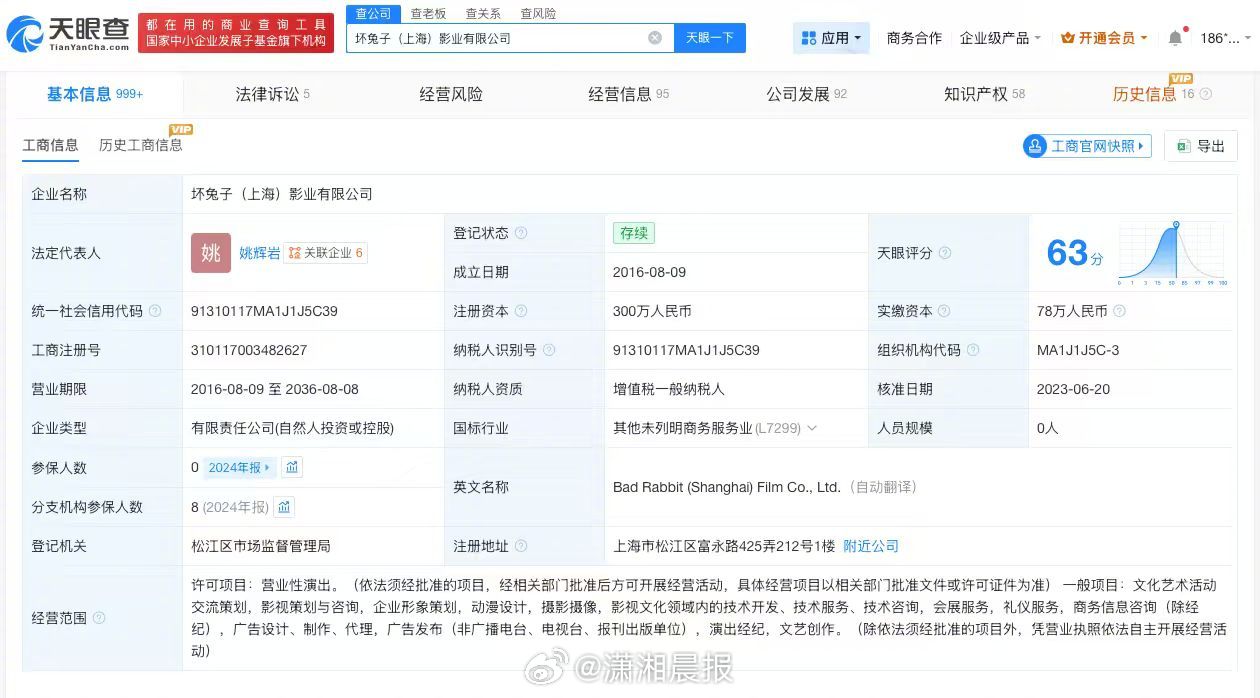This screenshot has height=698, width=1260.
Task: Click help icon beside 统一社会信用代码
Action: click(x=155, y=311)
